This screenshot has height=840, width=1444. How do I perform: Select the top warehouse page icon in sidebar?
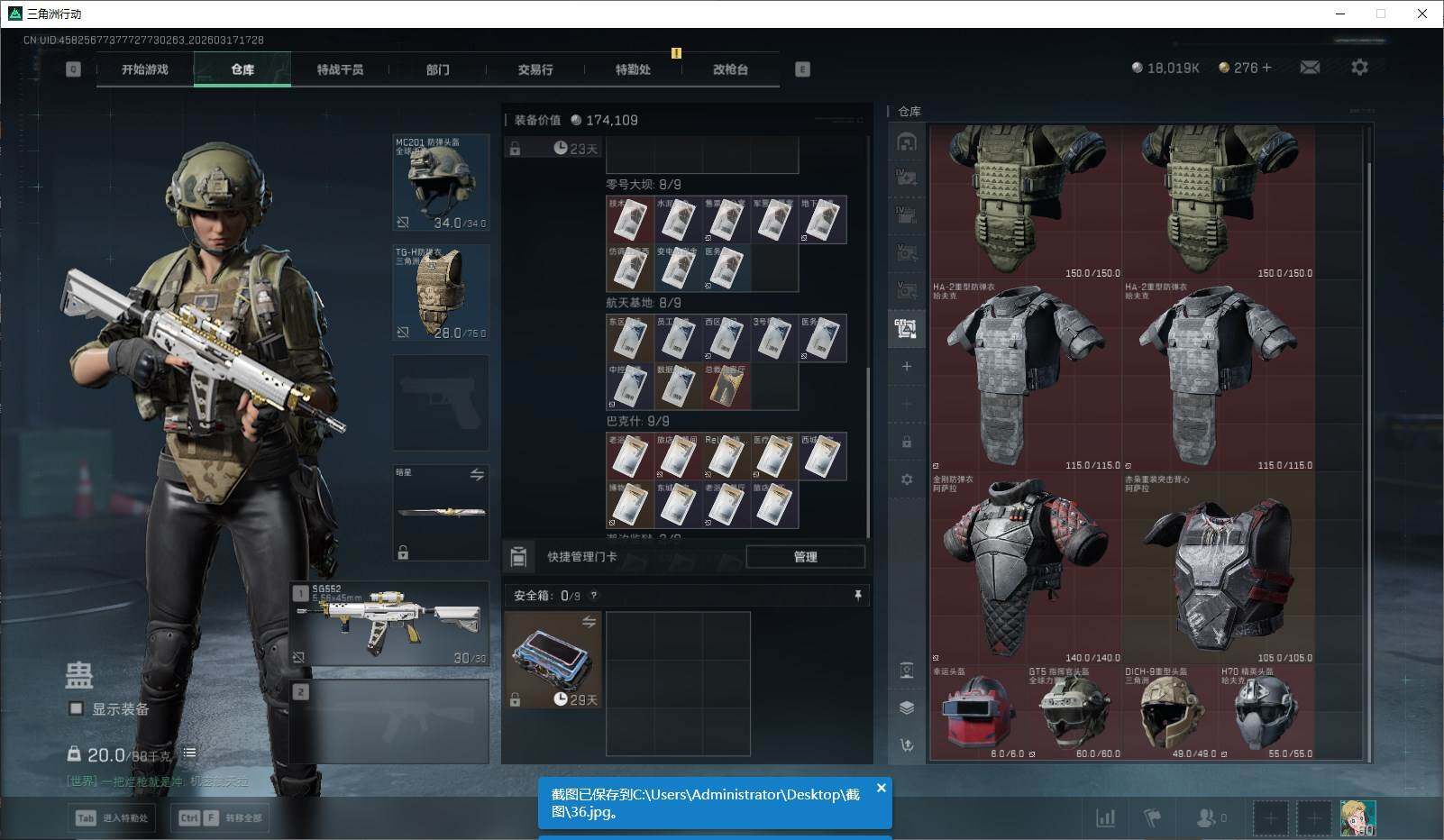coord(907,142)
